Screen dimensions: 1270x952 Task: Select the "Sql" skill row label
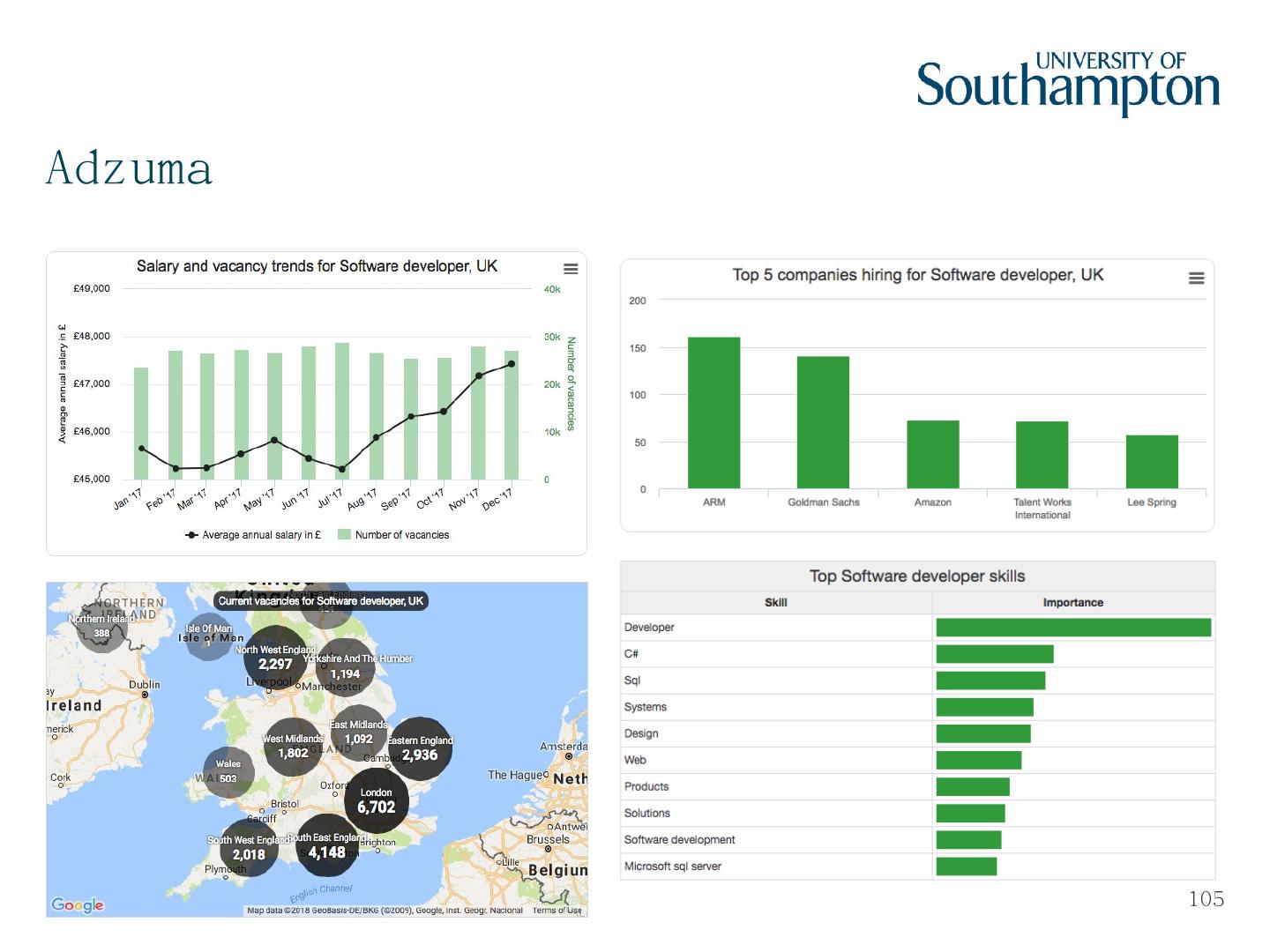pos(632,681)
